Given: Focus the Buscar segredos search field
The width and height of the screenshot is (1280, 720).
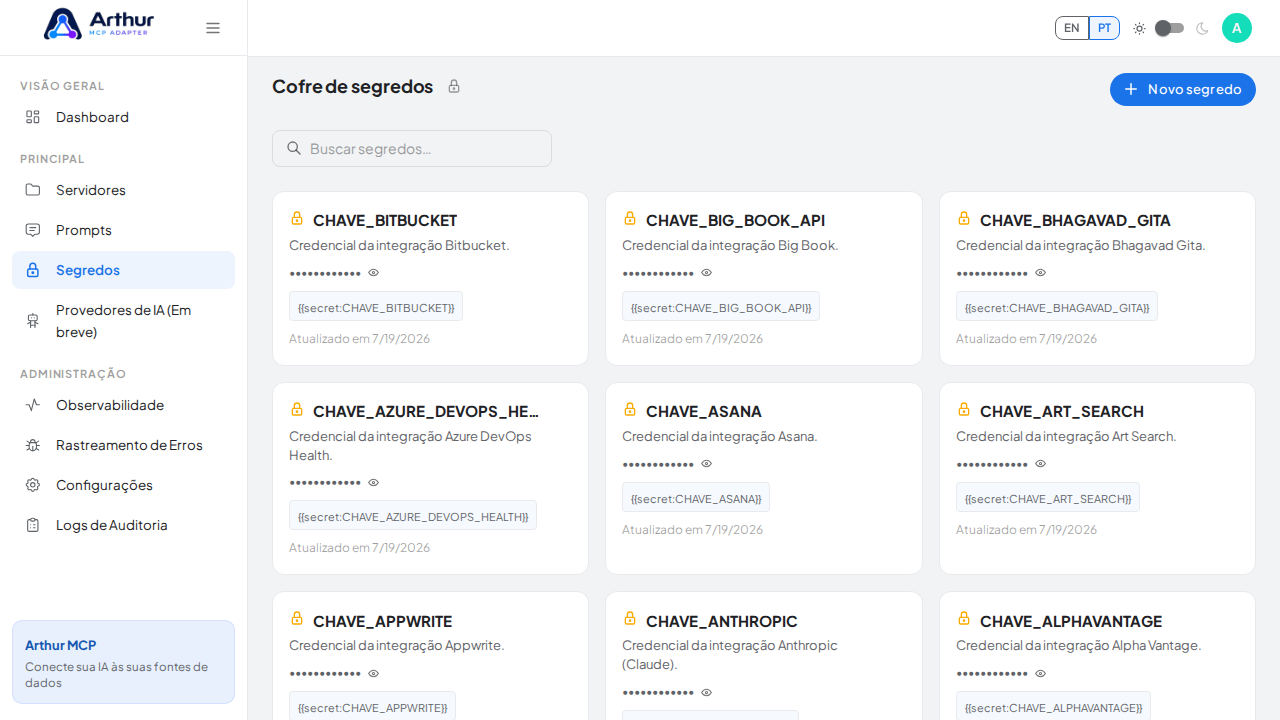Looking at the screenshot, I should click(412, 148).
